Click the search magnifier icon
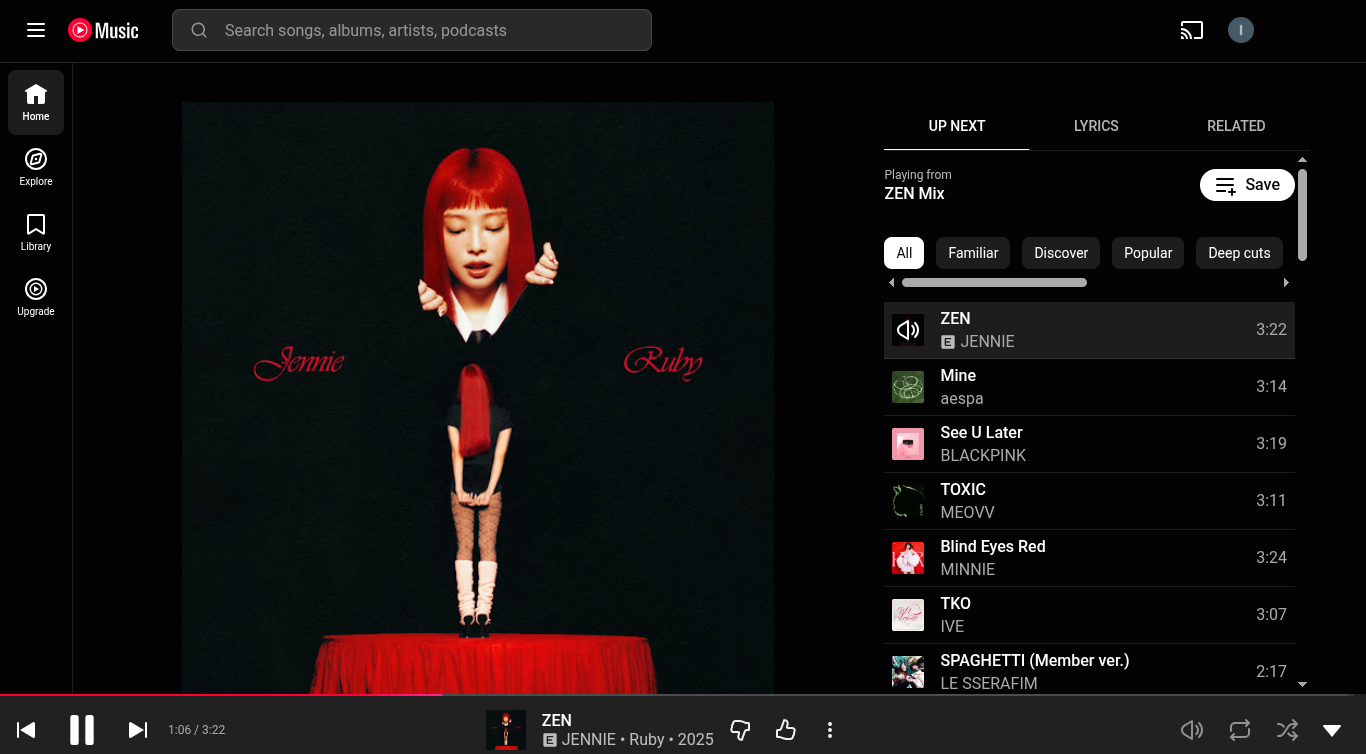 click(199, 30)
